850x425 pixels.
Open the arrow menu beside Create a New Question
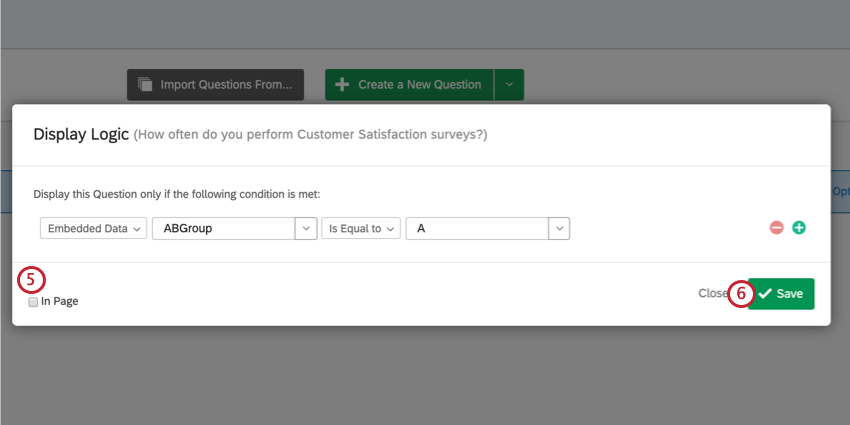pos(509,85)
